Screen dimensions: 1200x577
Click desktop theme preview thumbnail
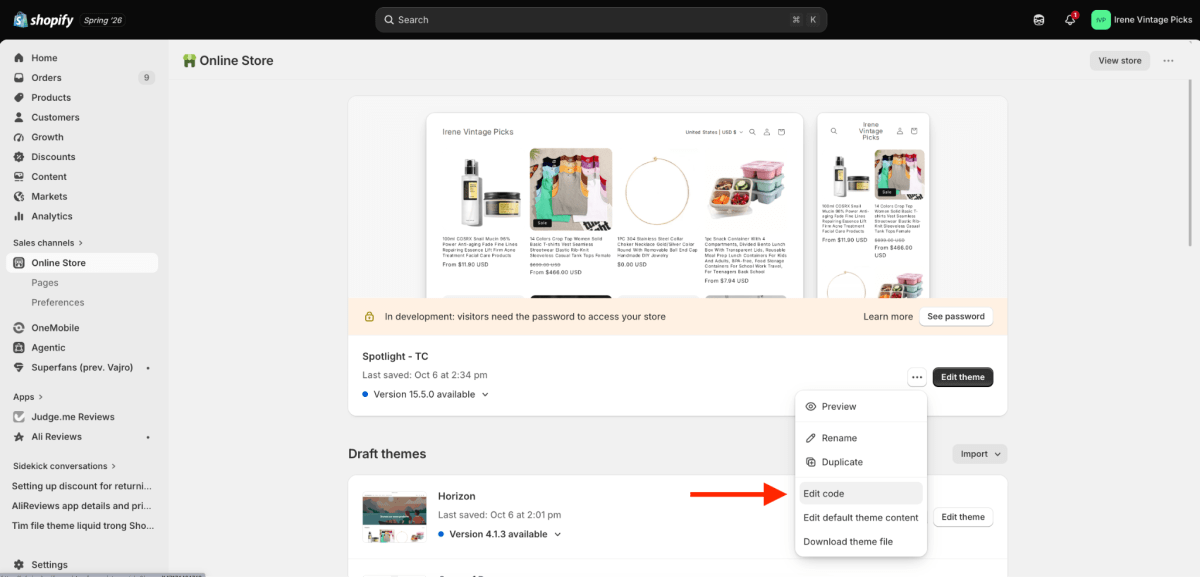pyautogui.click(x=615, y=206)
